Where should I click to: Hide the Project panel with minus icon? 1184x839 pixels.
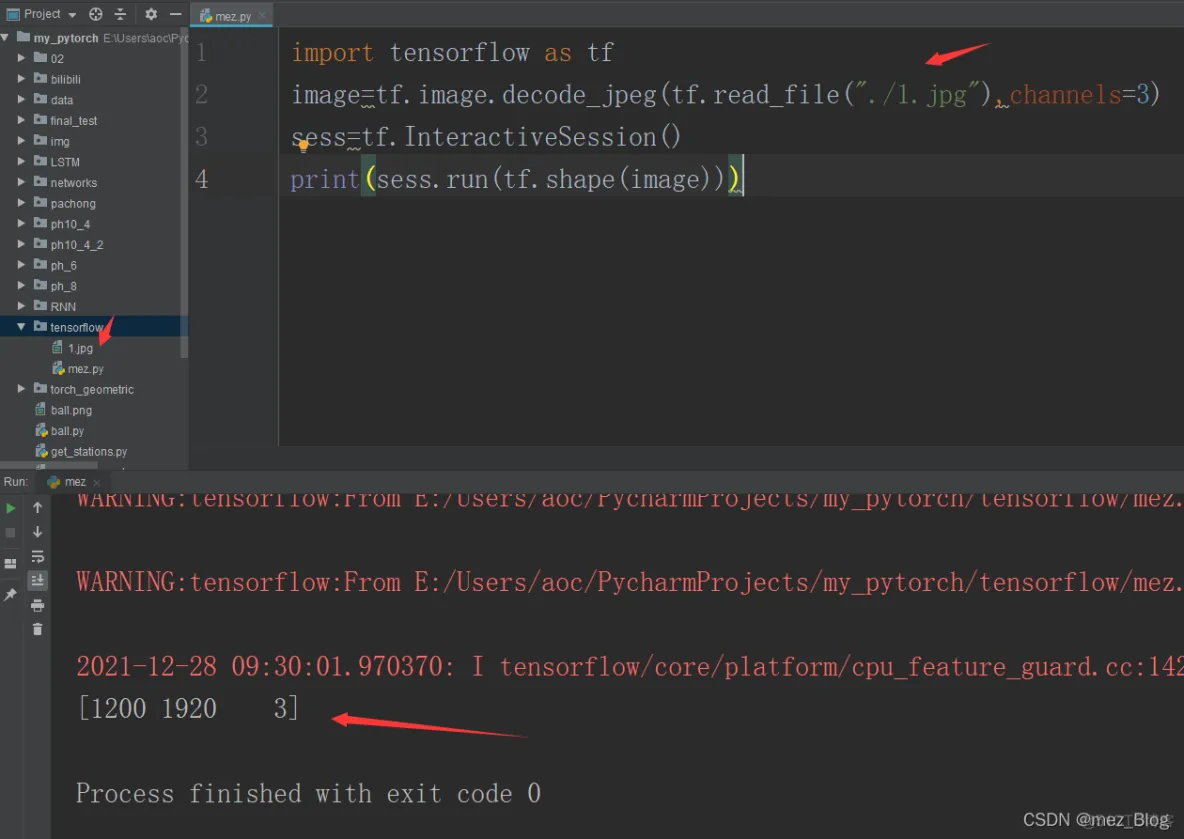click(x=175, y=14)
